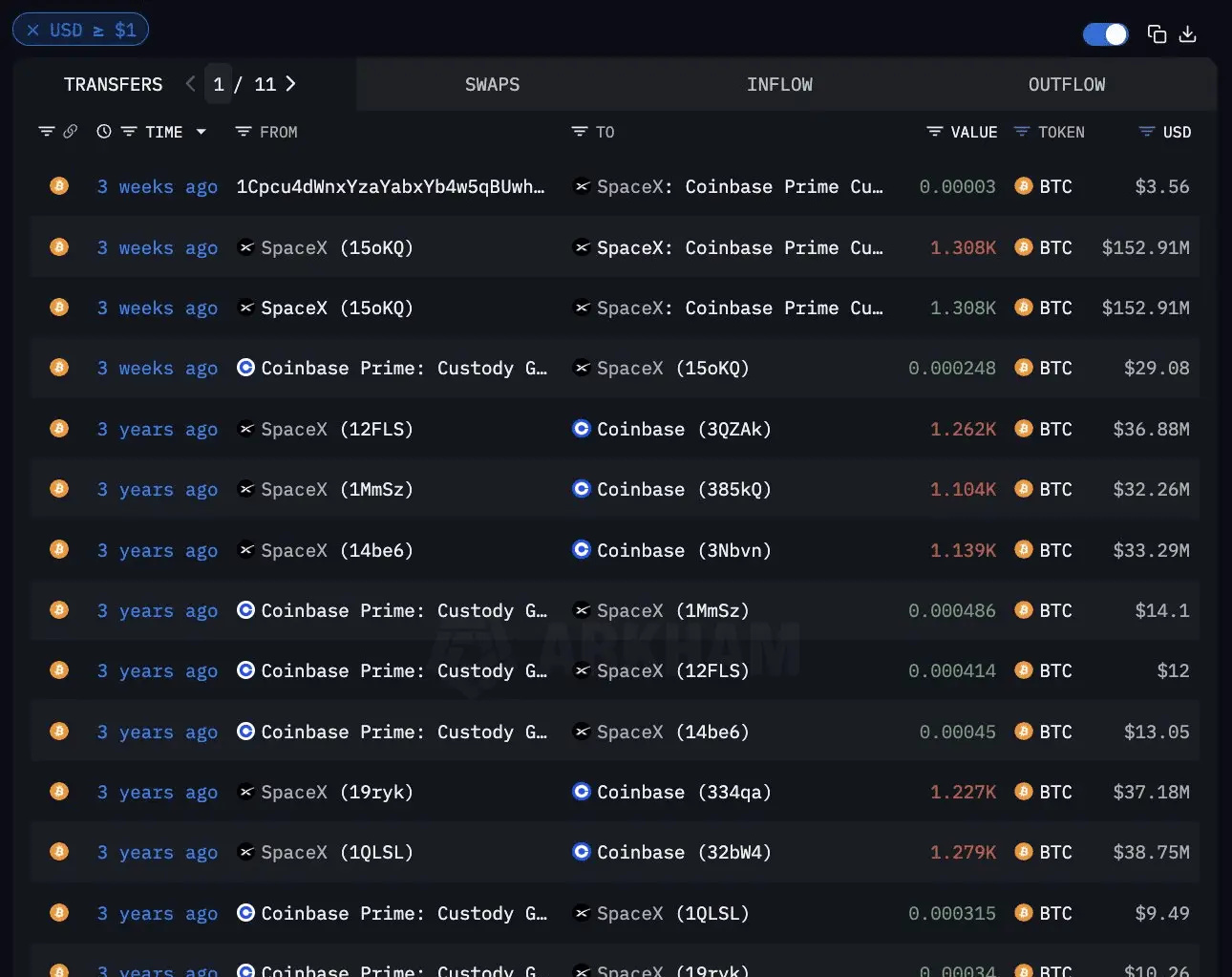
Task: Go to previous page of transfers
Action: 190,84
